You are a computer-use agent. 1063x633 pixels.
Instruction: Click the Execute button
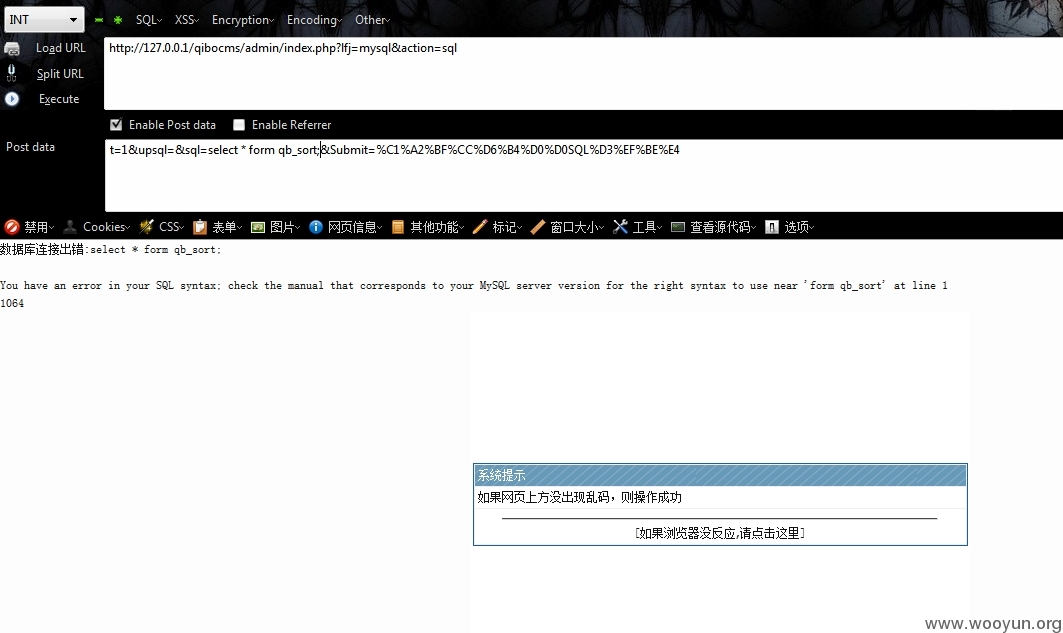tap(59, 99)
